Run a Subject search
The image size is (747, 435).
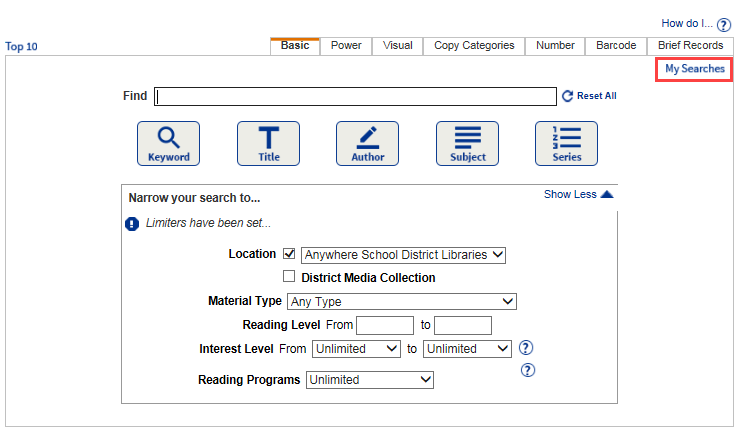coord(467,143)
